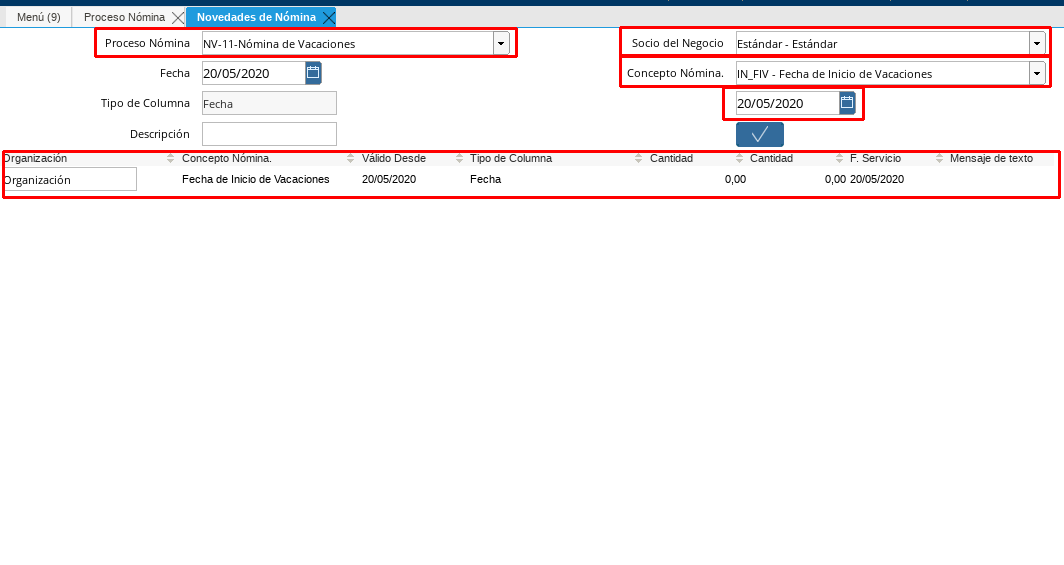Click first Cantidad cell showing 0,00
Viewport: 1064px width, 565px height.
pos(735,179)
